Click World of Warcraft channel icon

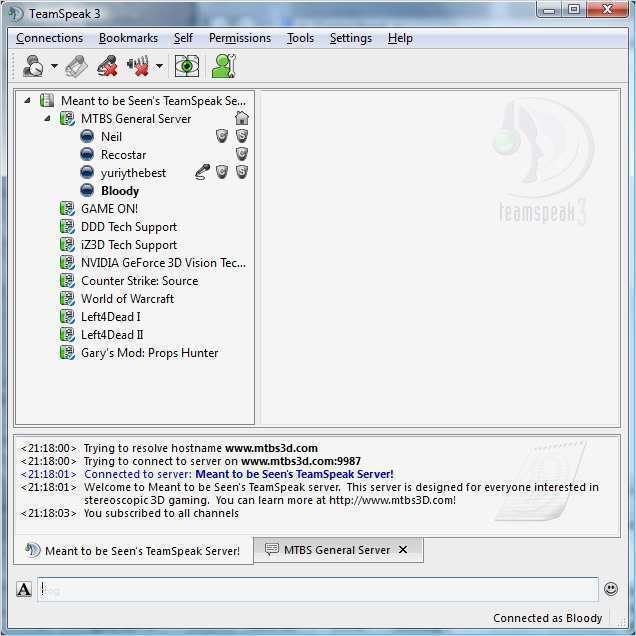tap(67, 299)
